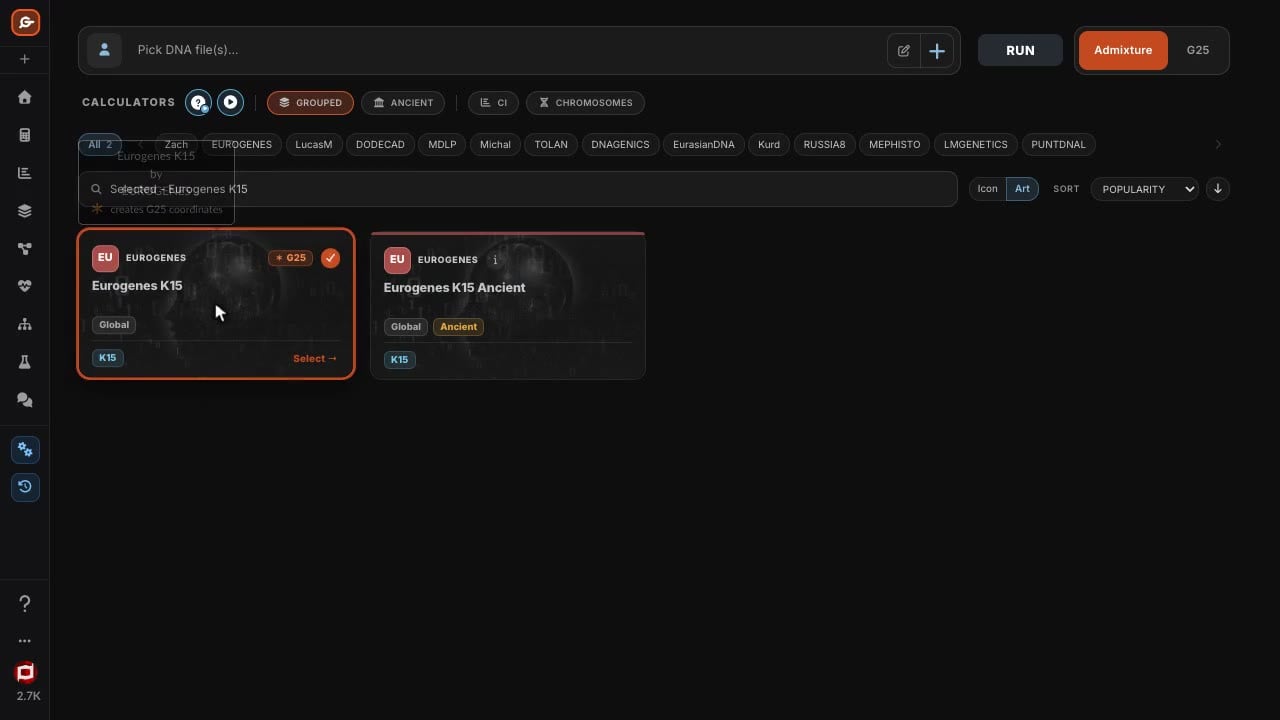Image resolution: width=1280 pixels, height=720 pixels.
Task: Open the calculator icon in sidebar
Action: (25, 135)
